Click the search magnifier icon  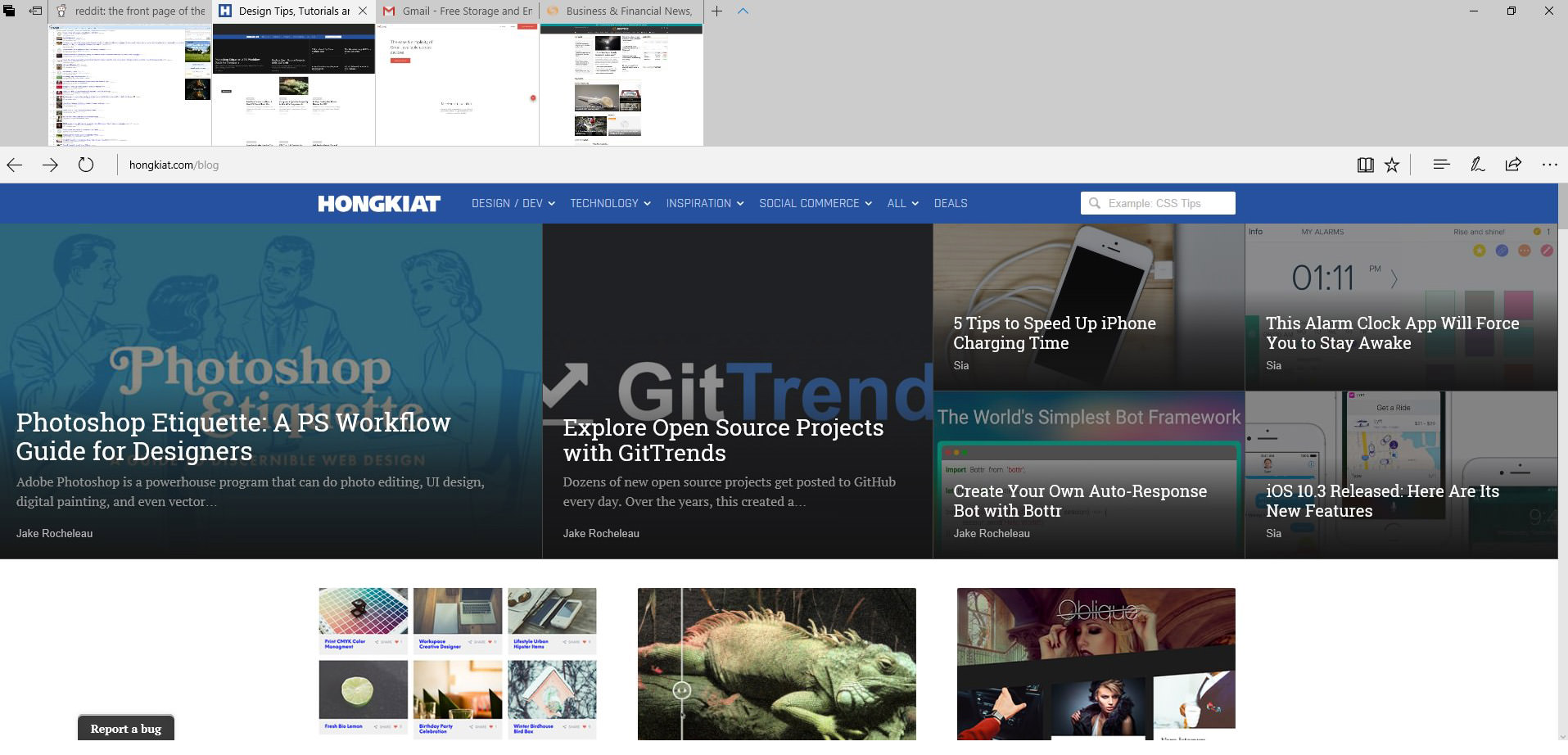pyautogui.click(x=1094, y=203)
